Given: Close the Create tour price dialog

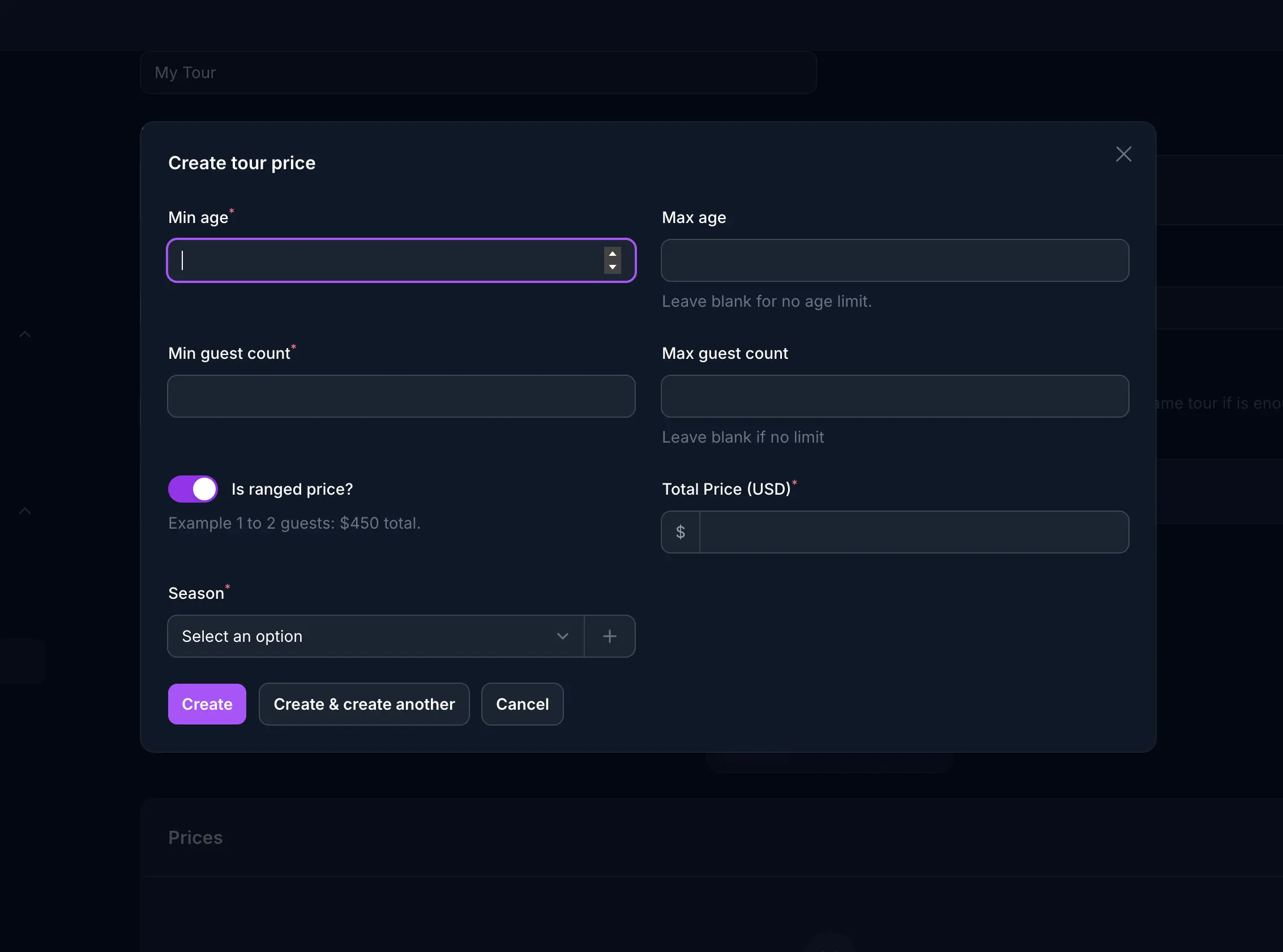Looking at the screenshot, I should [1123, 154].
